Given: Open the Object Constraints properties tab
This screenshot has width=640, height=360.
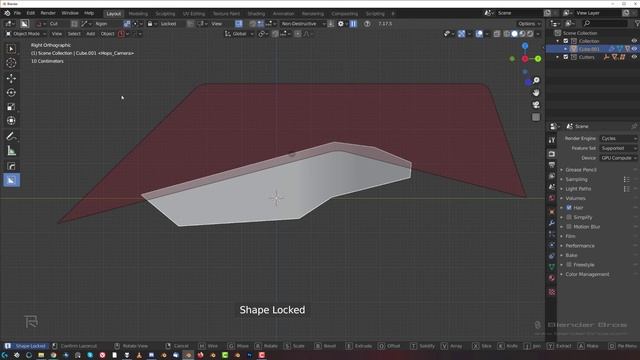Looking at the screenshot, I should click(552, 256).
